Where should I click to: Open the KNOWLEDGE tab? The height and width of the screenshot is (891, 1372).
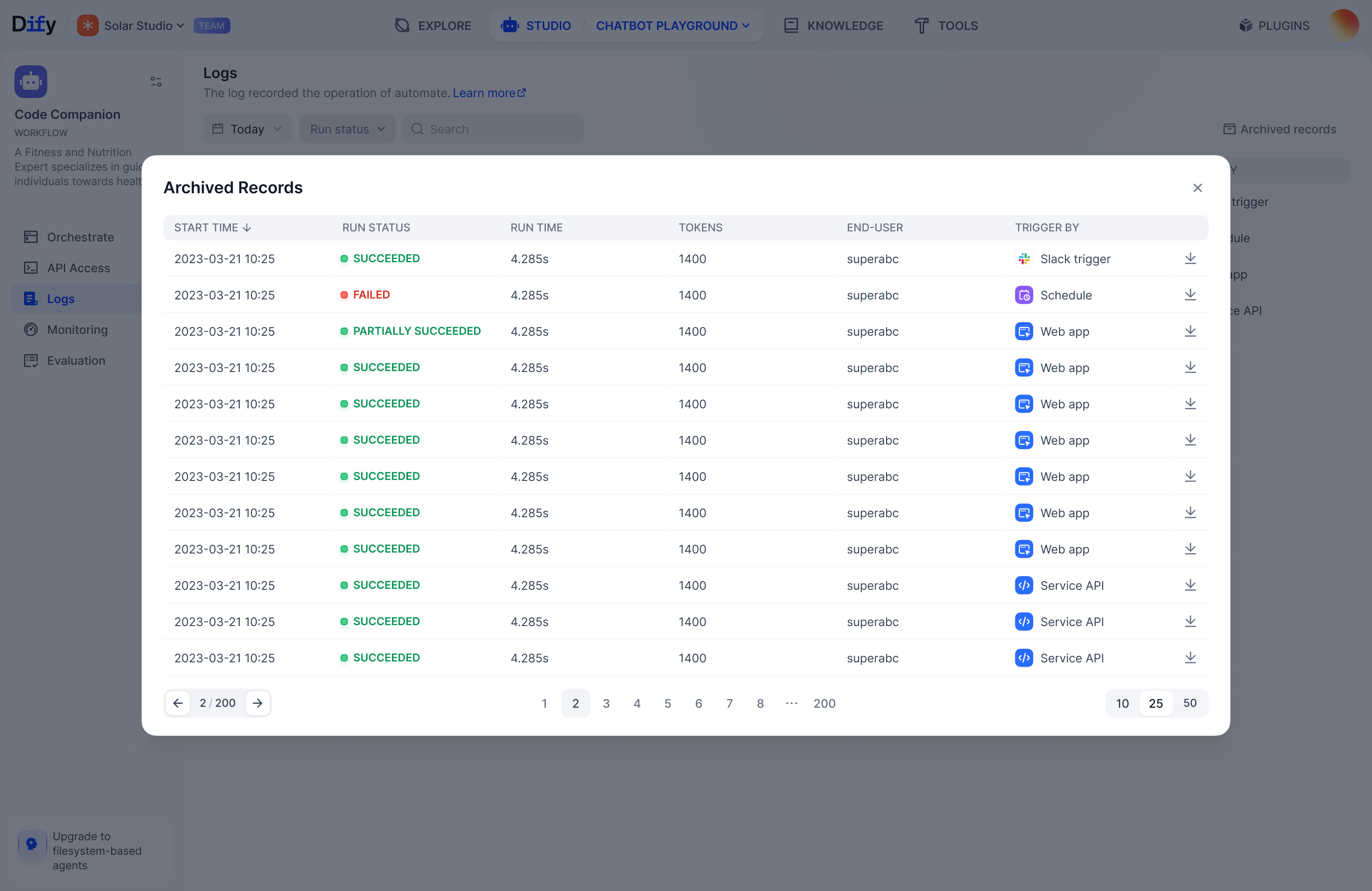click(x=833, y=25)
